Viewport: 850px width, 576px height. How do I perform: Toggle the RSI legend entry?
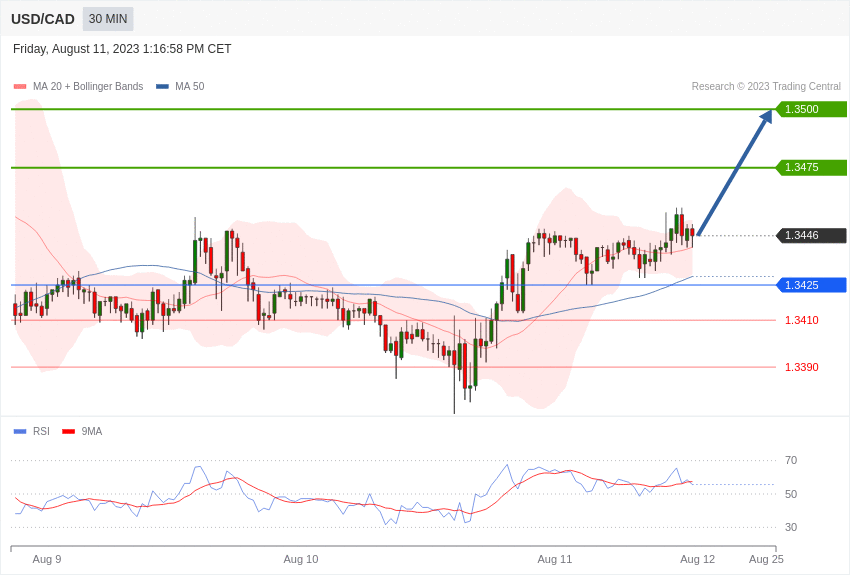pyautogui.click(x=31, y=431)
